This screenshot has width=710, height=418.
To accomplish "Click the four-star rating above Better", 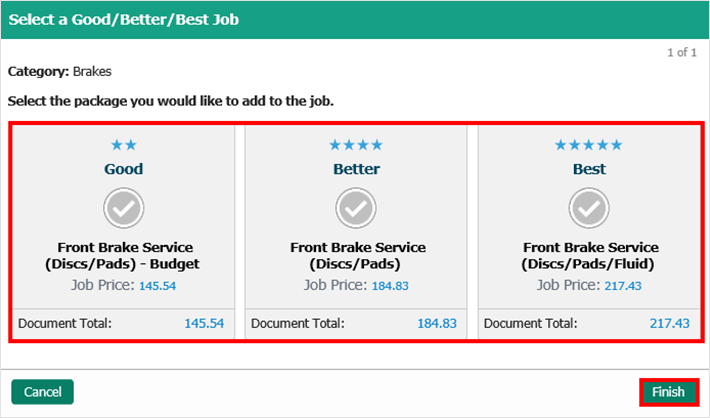I will [357, 145].
